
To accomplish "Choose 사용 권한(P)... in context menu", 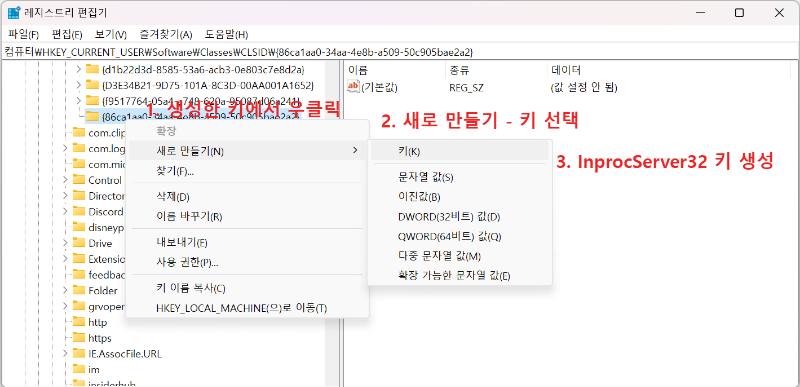I will [247, 263].
